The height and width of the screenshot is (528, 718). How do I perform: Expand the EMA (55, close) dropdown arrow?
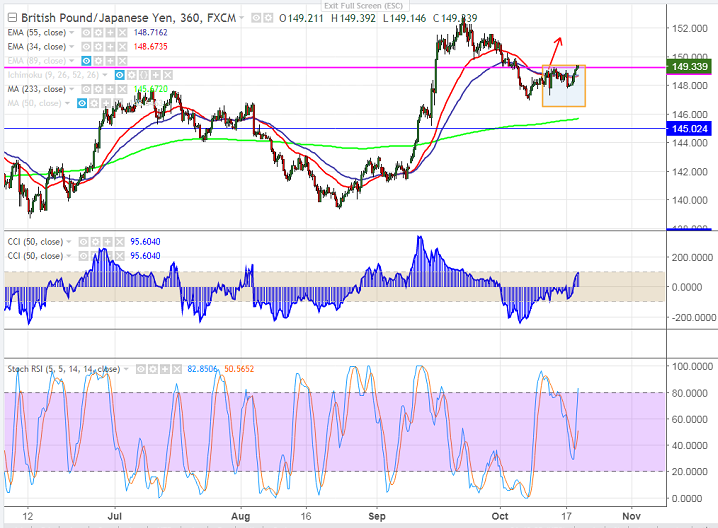[71, 33]
